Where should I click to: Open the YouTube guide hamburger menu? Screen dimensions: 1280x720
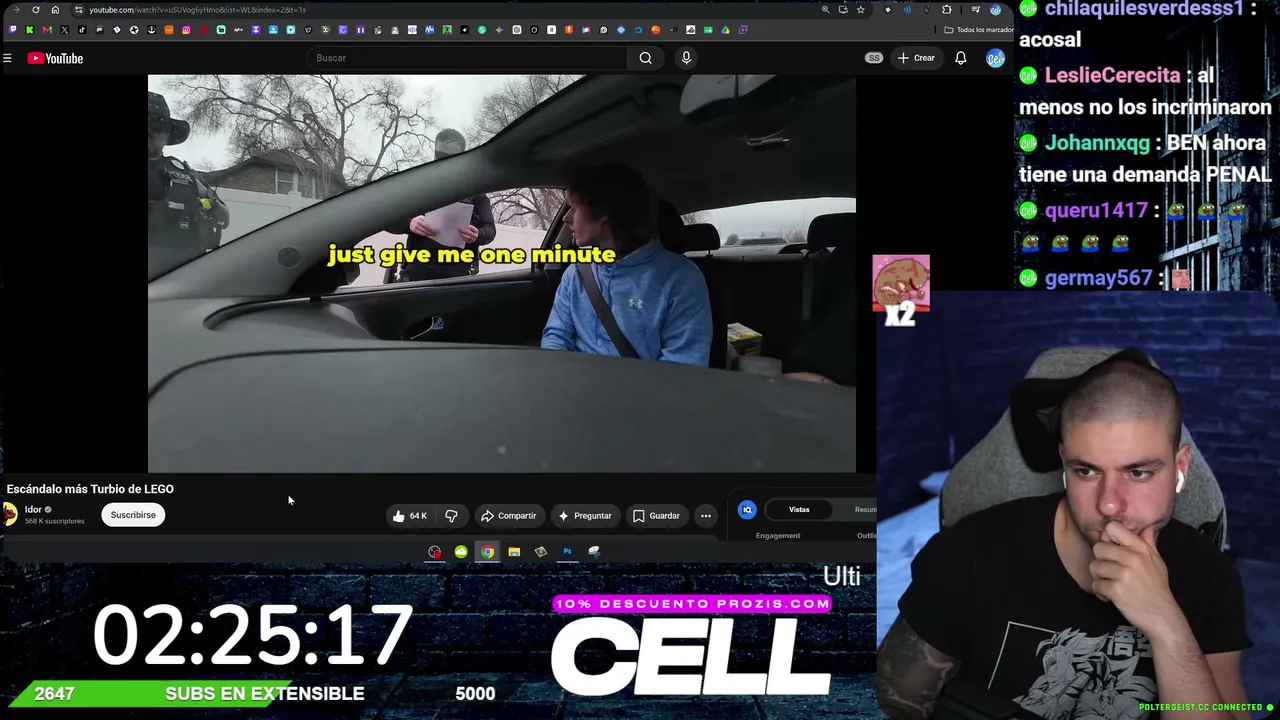pyautogui.click(x=7, y=58)
